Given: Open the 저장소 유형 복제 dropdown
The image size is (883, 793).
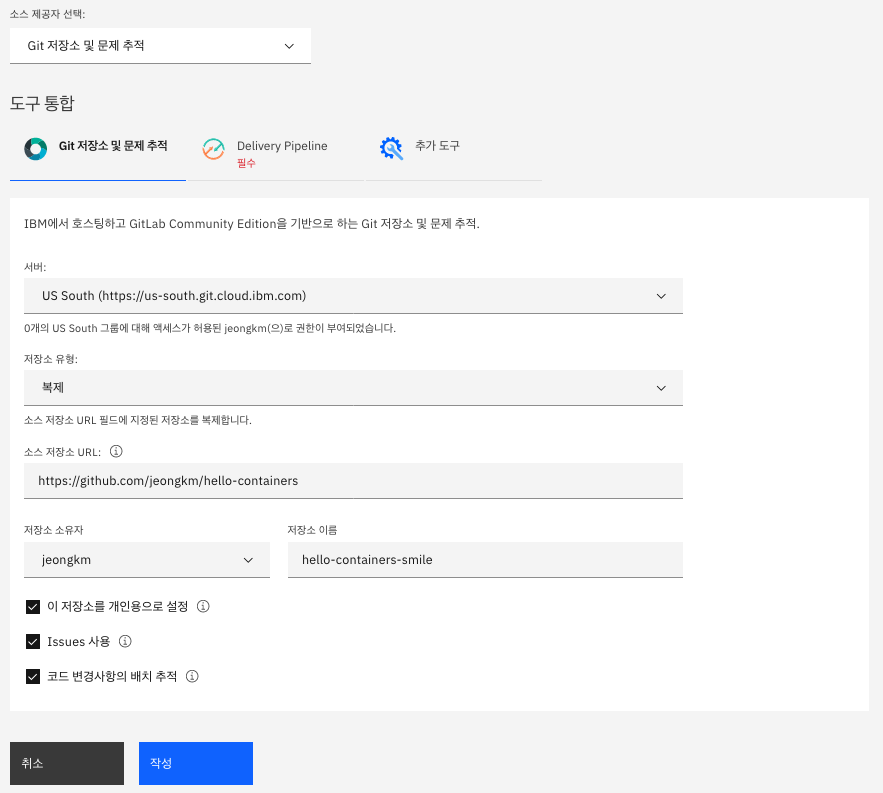Looking at the screenshot, I should (353, 387).
